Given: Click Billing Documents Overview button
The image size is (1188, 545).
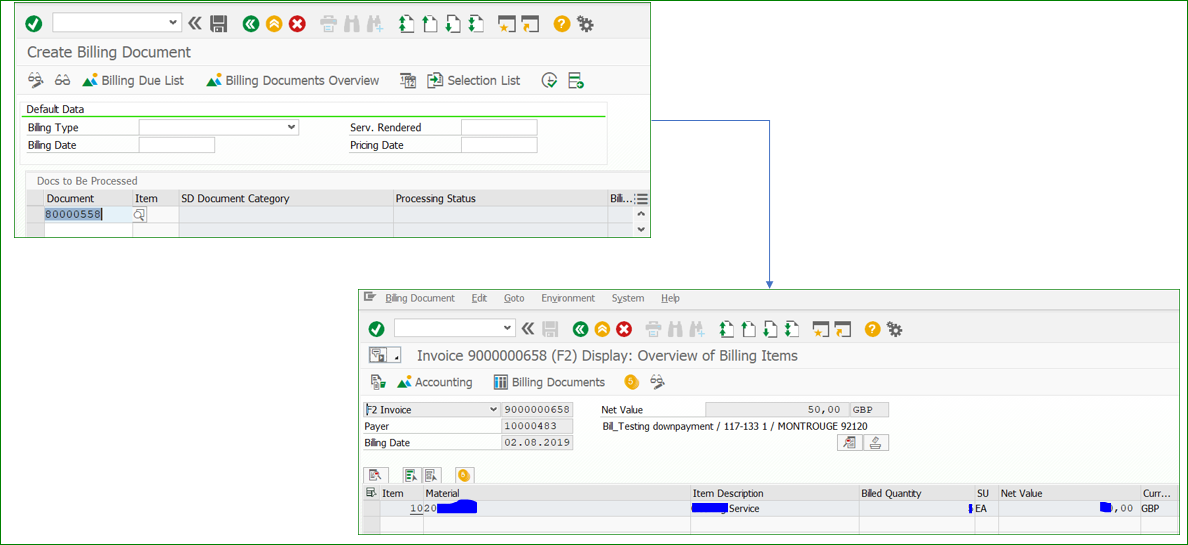Looking at the screenshot, I should tap(292, 80).
